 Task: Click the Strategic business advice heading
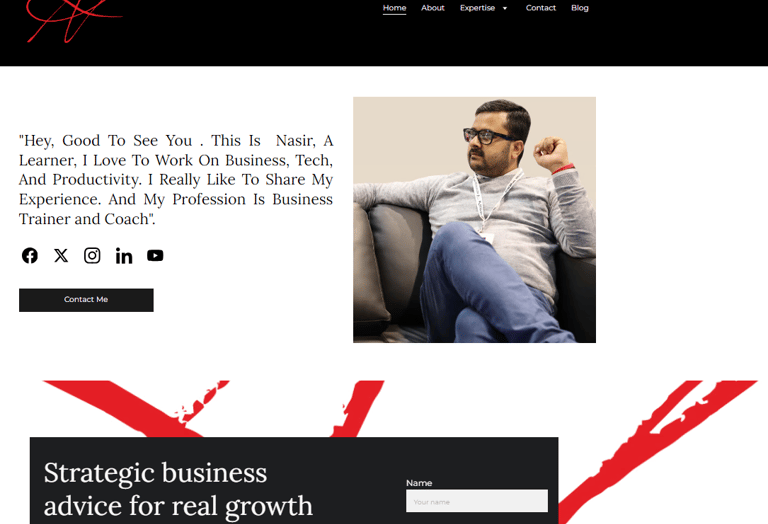(x=178, y=489)
